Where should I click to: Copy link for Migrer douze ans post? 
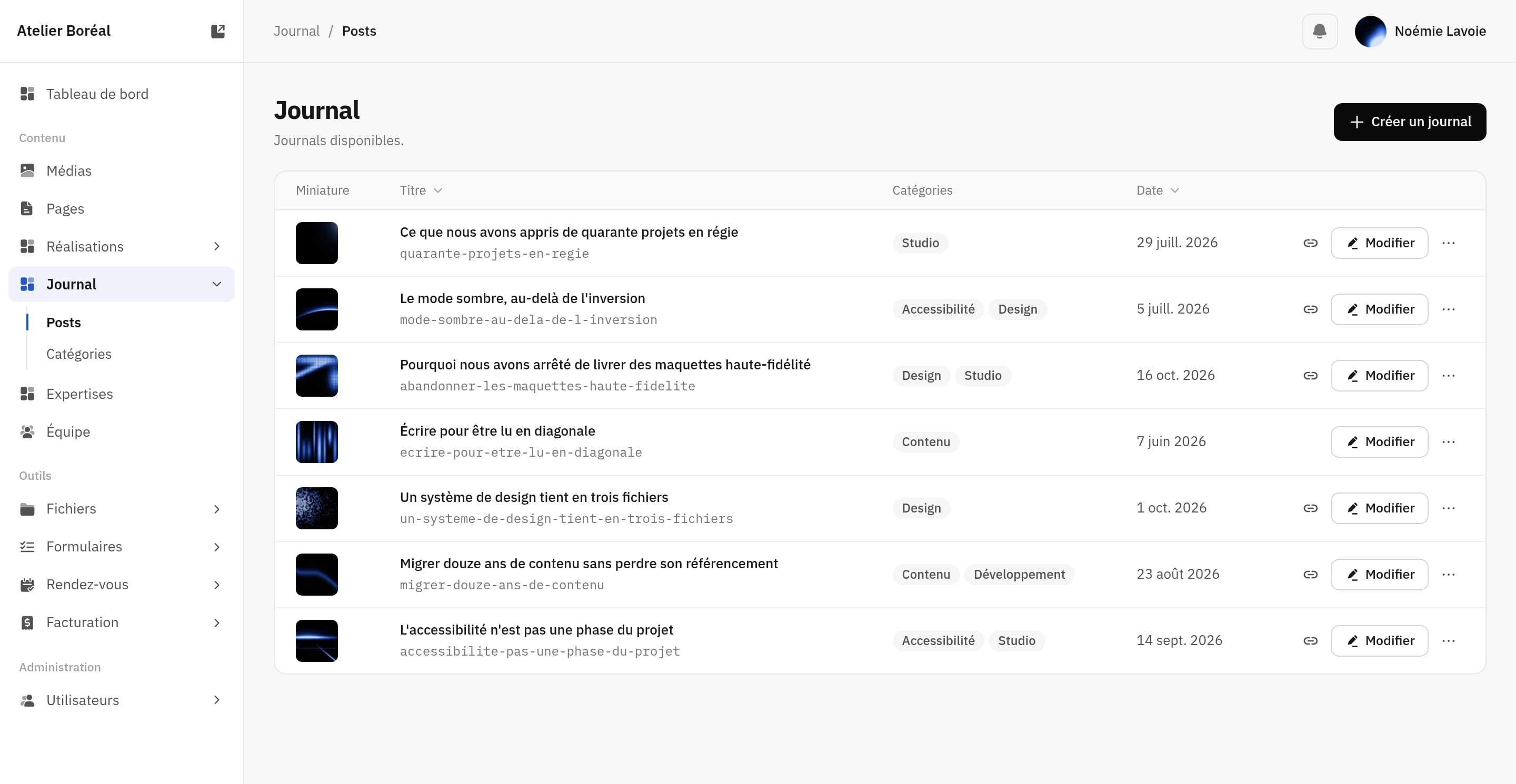point(1310,575)
